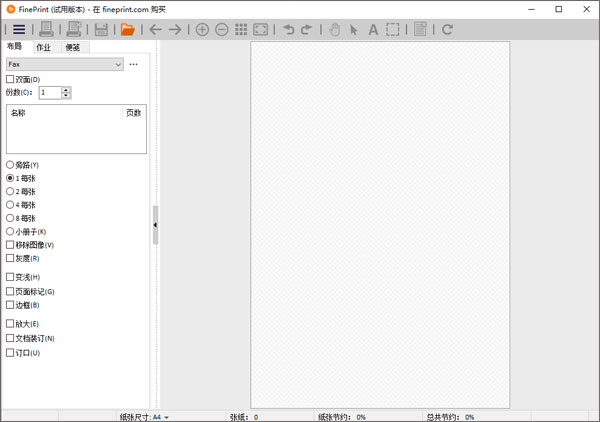
Task: Select the 4 每张 layout radio button
Action: click(x=11, y=204)
